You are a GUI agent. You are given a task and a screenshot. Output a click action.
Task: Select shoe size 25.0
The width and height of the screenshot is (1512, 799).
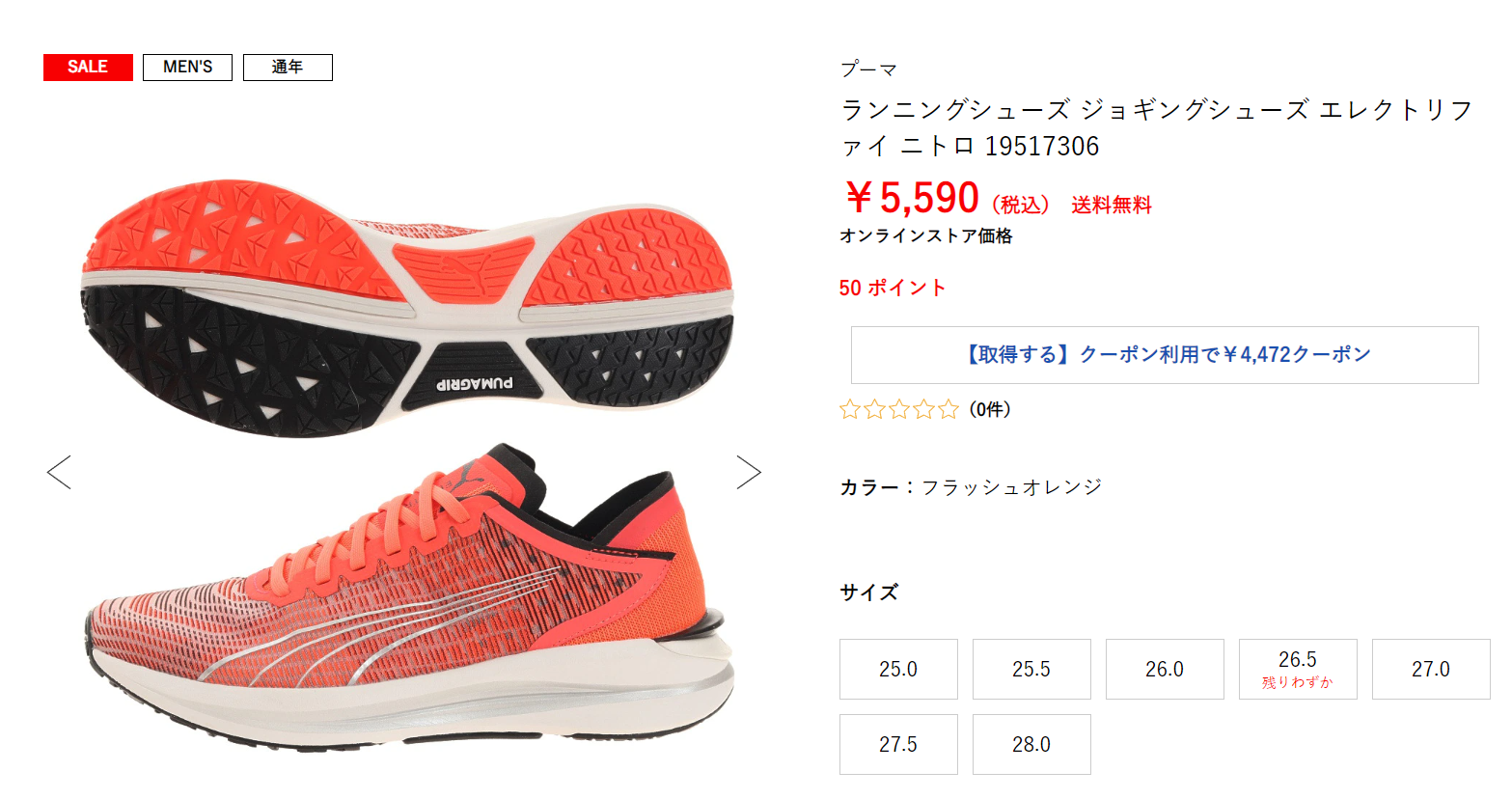(x=898, y=669)
